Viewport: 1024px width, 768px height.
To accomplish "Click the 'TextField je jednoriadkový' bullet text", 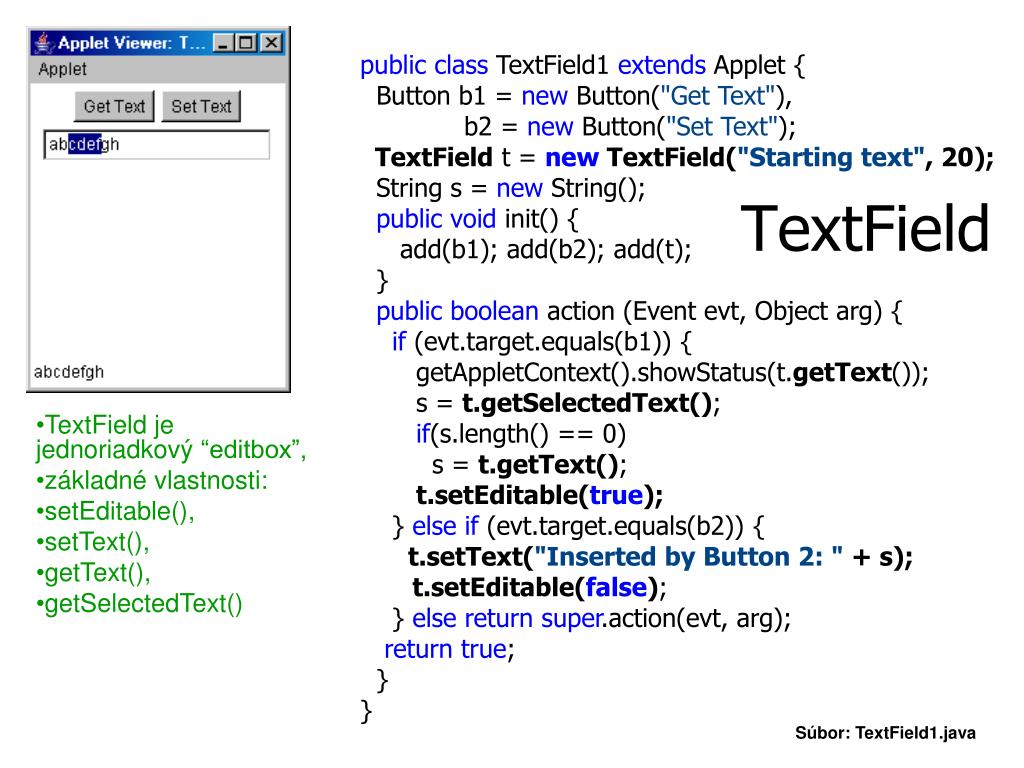I will click(x=170, y=438).
